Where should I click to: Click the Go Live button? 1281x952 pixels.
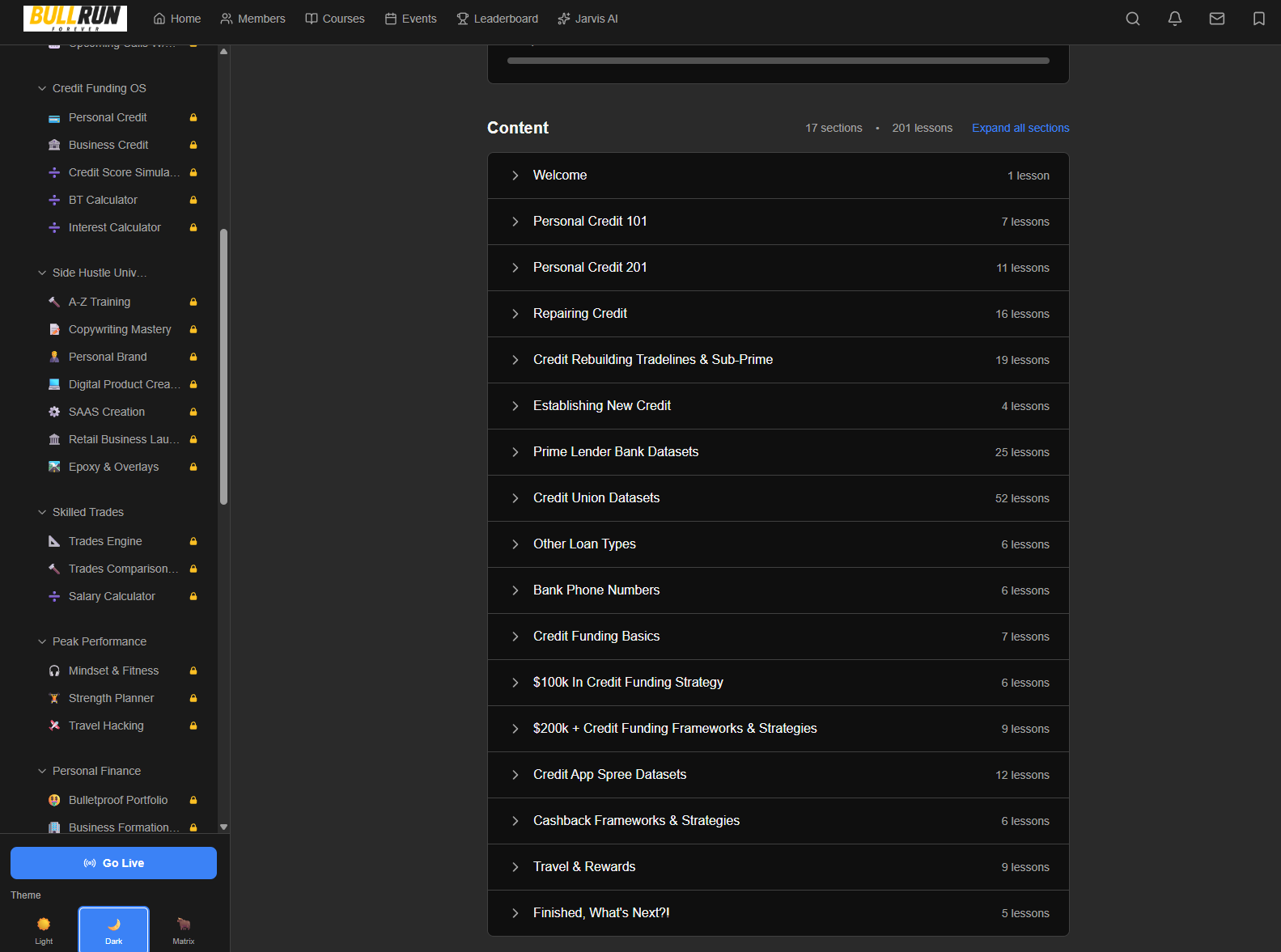113,863
